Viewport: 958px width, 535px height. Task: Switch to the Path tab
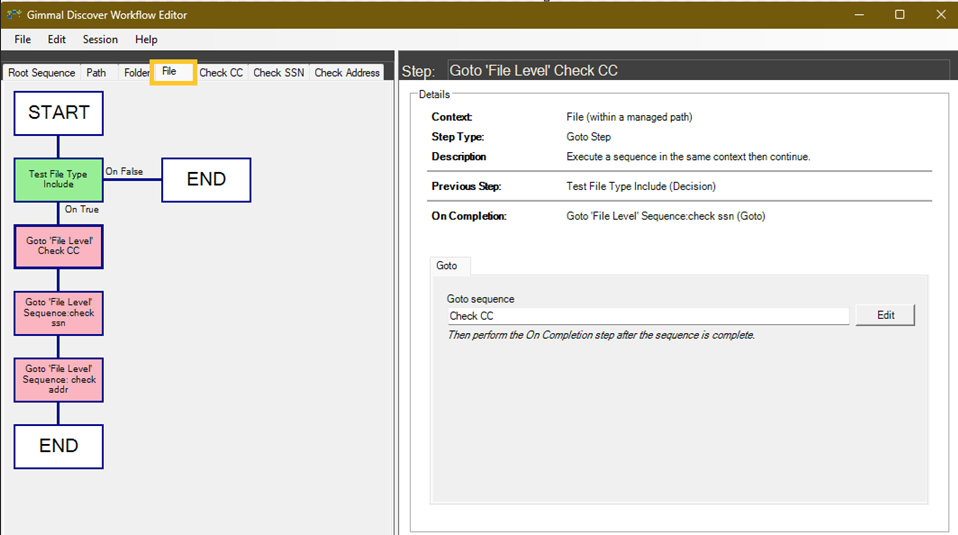pyautogui.click(x=96, y=73)
